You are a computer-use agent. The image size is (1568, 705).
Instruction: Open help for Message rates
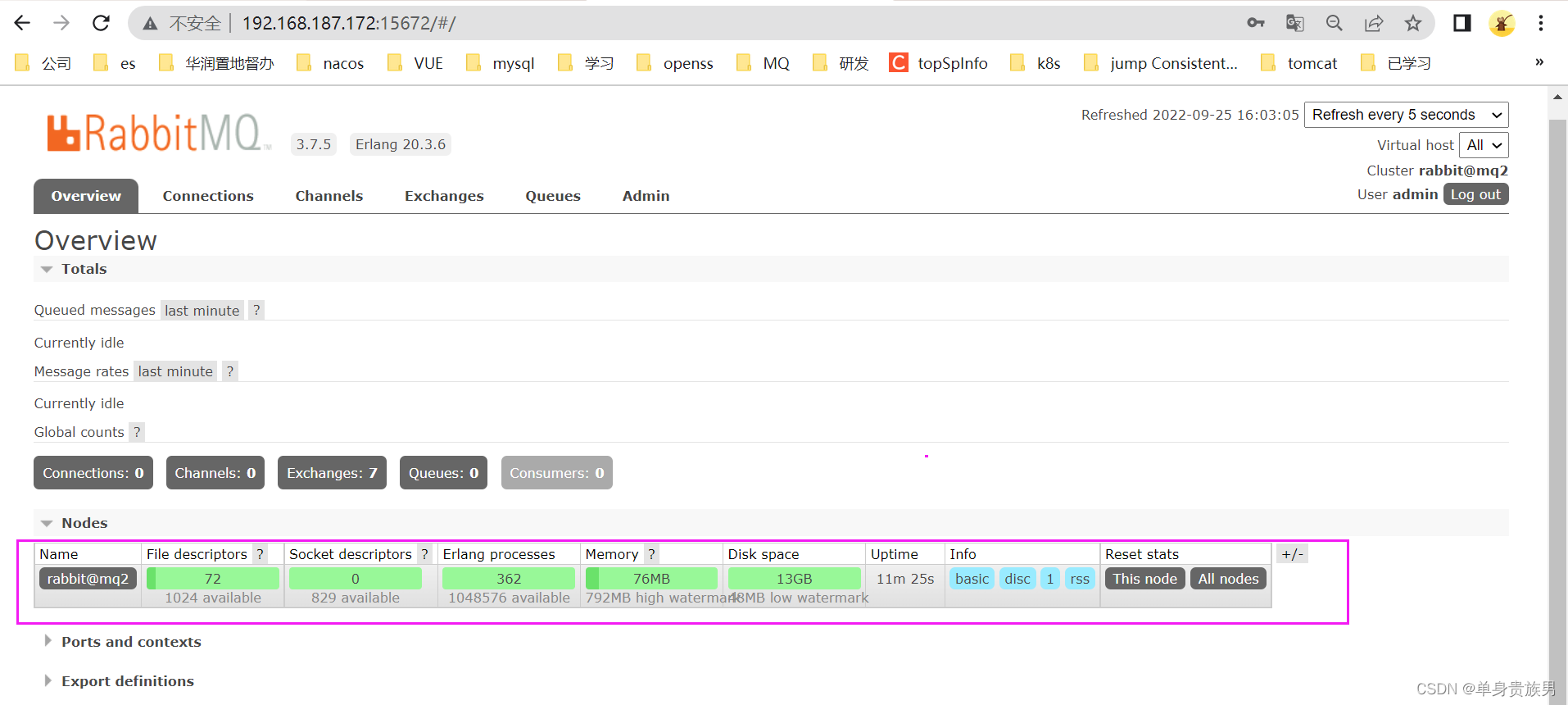click(230, 371)
